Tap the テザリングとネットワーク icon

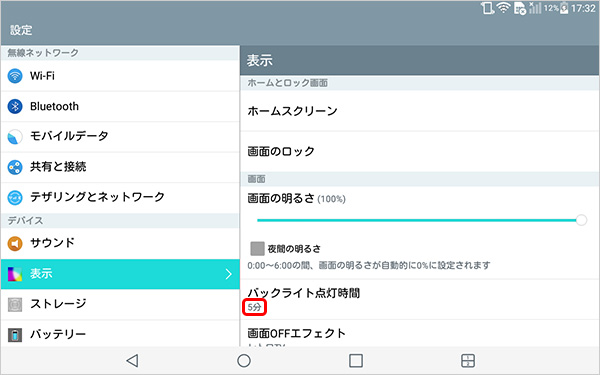pyautogui.click(x=15, y=197)
